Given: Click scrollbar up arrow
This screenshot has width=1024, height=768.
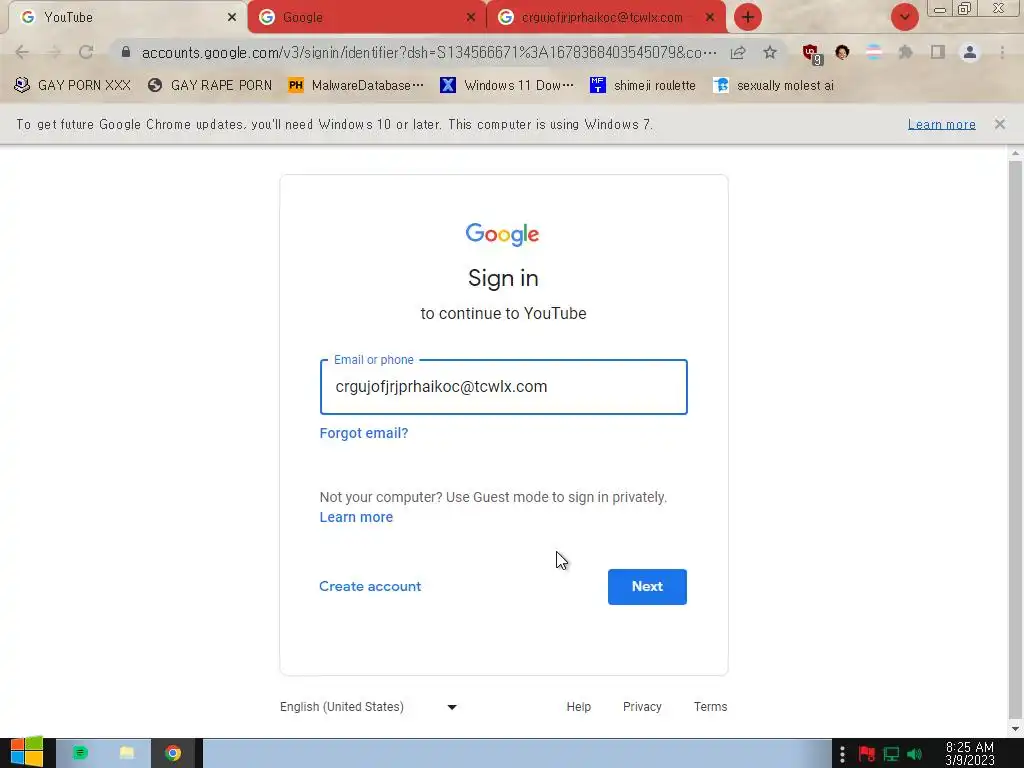Looking at the screenshot, I should (x=1015, y=153).
